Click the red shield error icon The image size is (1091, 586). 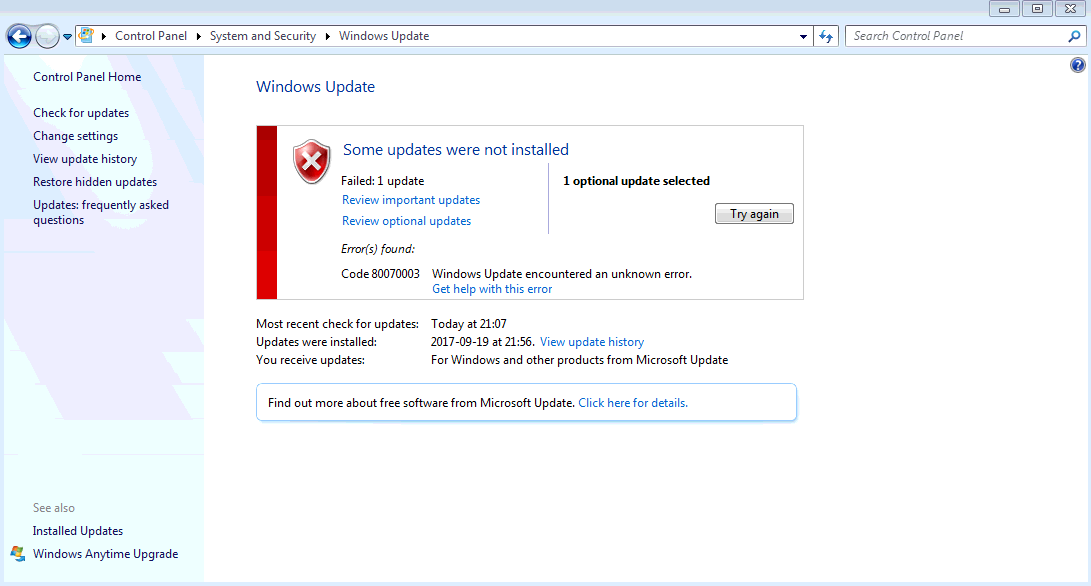tap(311, 161)
